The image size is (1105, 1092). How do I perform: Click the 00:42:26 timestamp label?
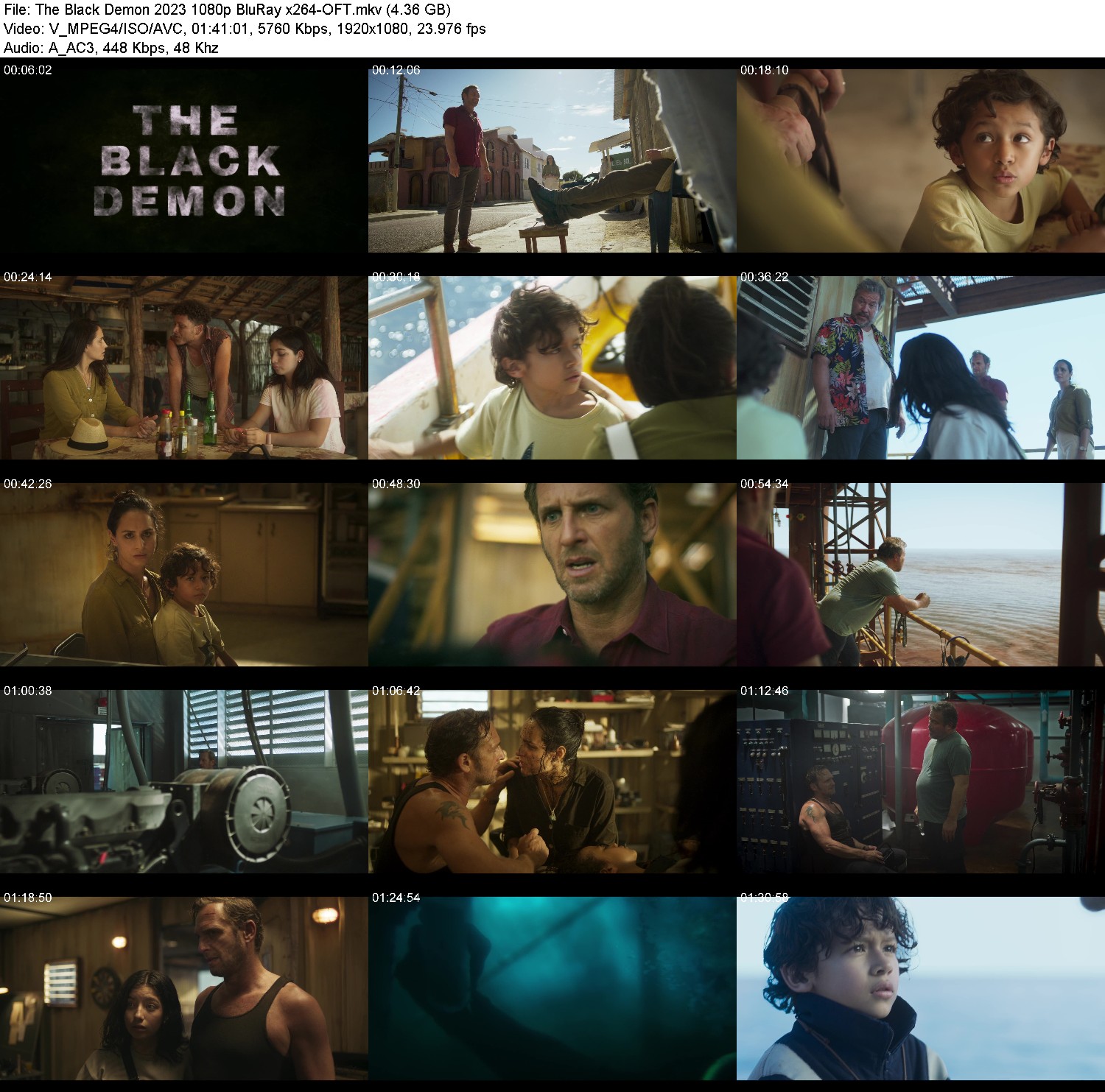click(28, 484)
